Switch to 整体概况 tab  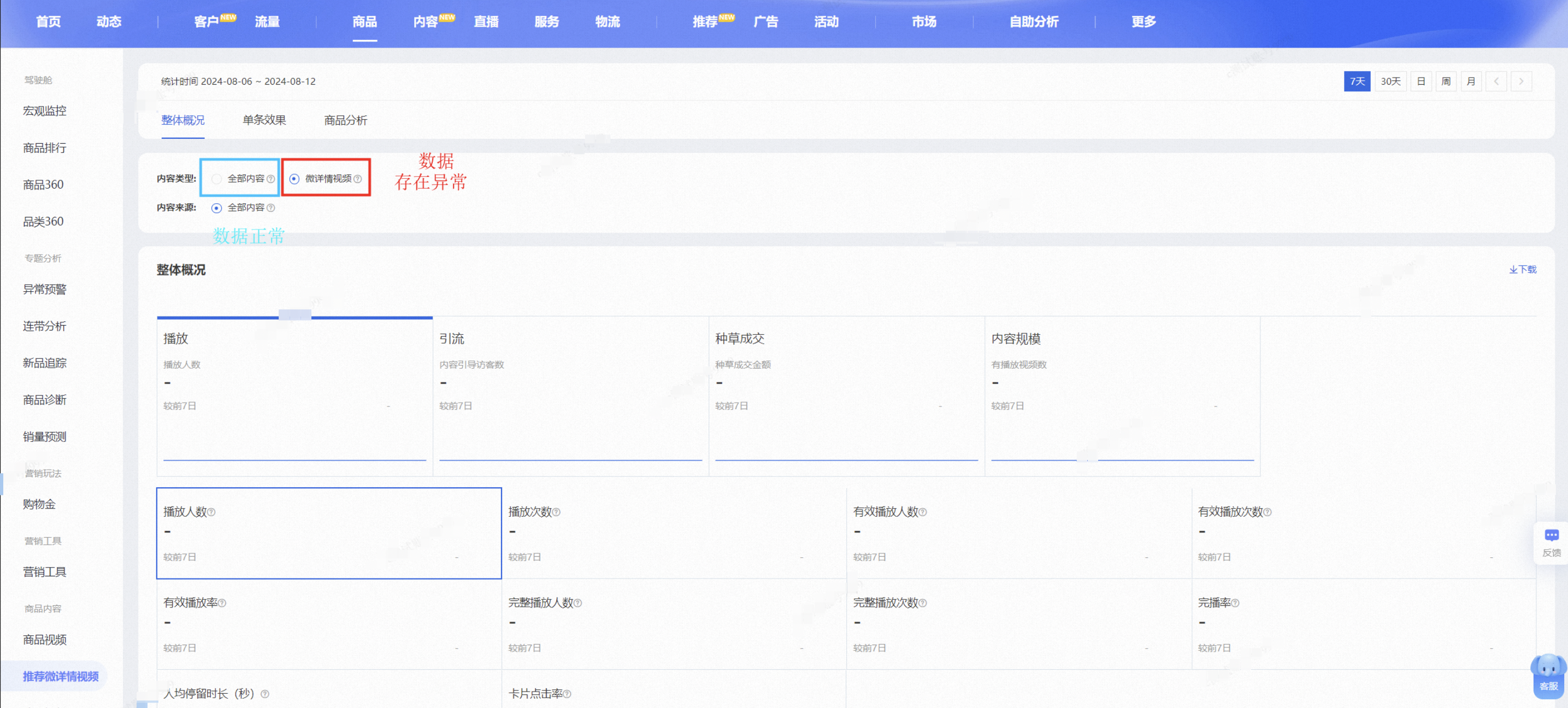(182, 120)
